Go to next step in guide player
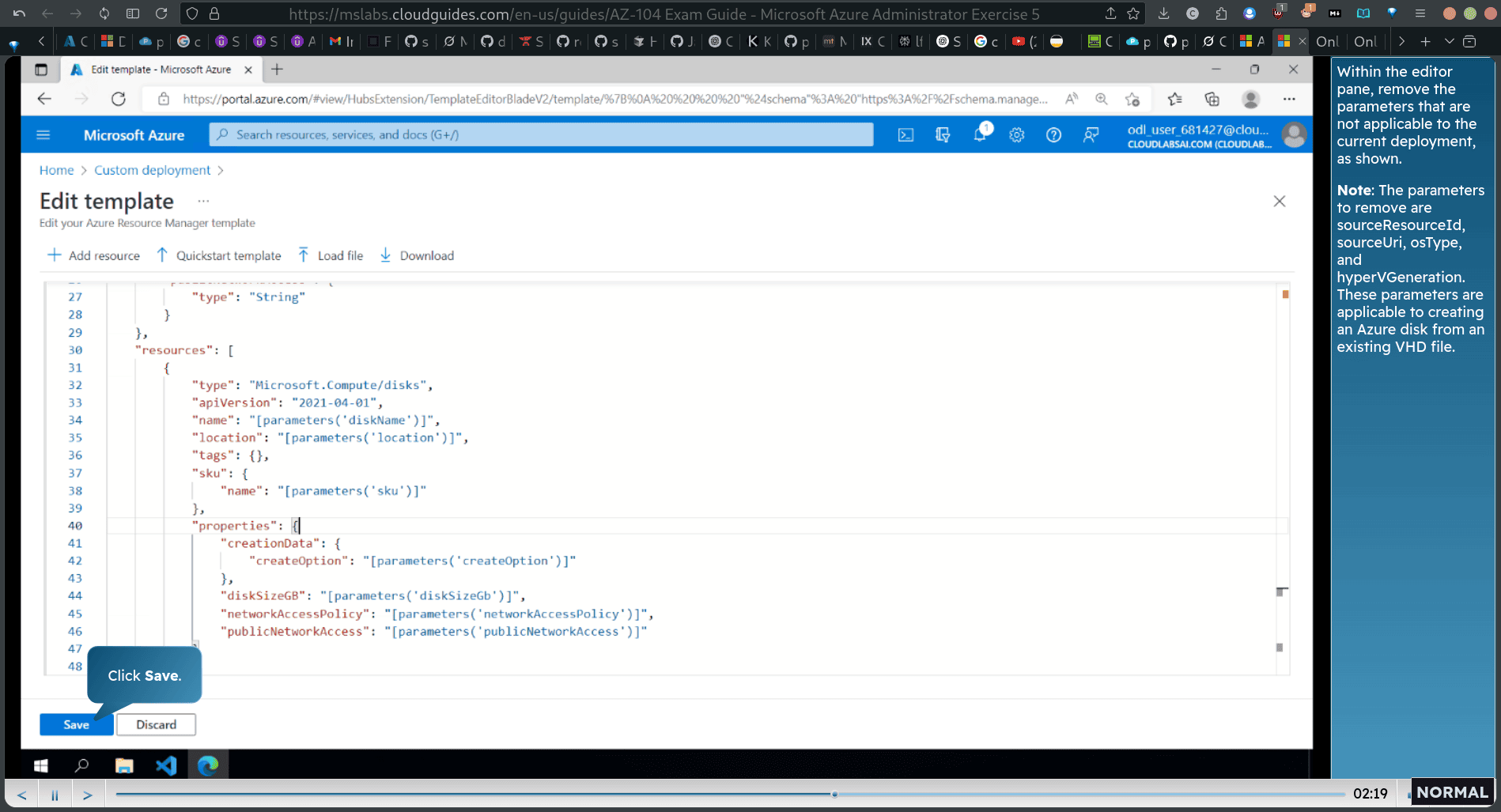1501x812 pixels. tap(88, 795)
